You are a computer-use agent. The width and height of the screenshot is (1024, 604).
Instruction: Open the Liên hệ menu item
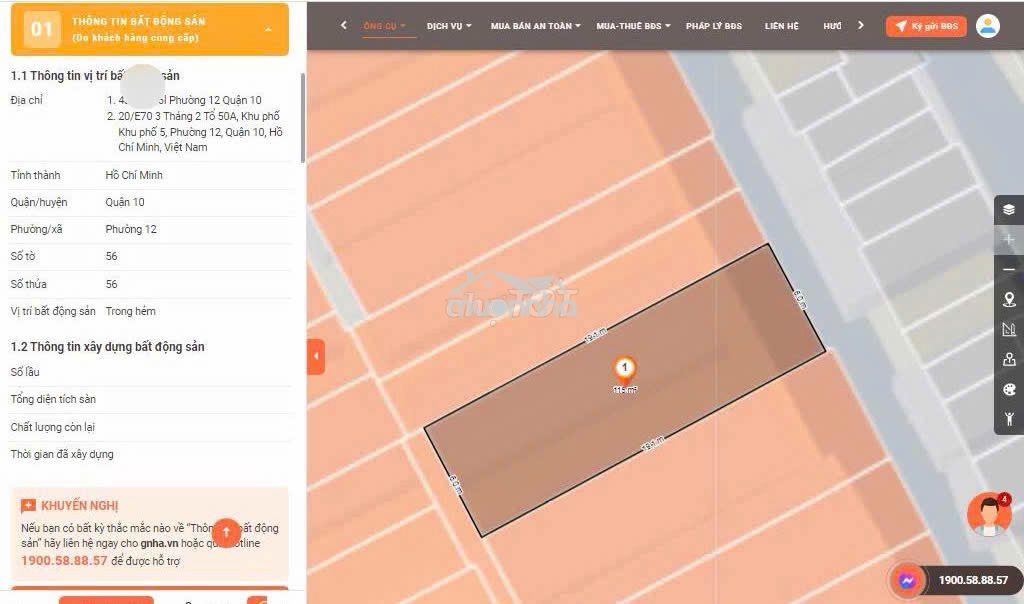(782, 26)
